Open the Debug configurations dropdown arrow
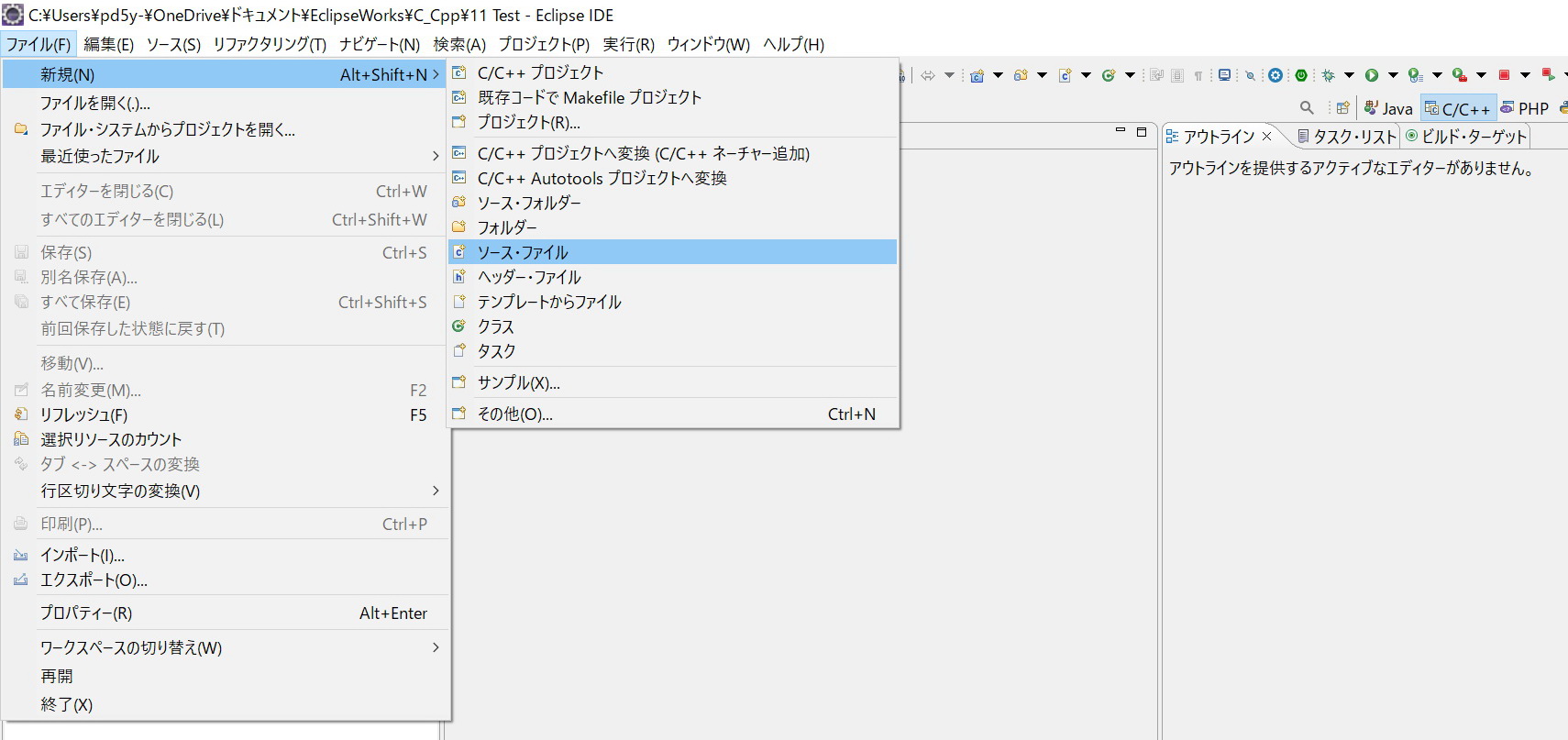 pos(1349,75)
